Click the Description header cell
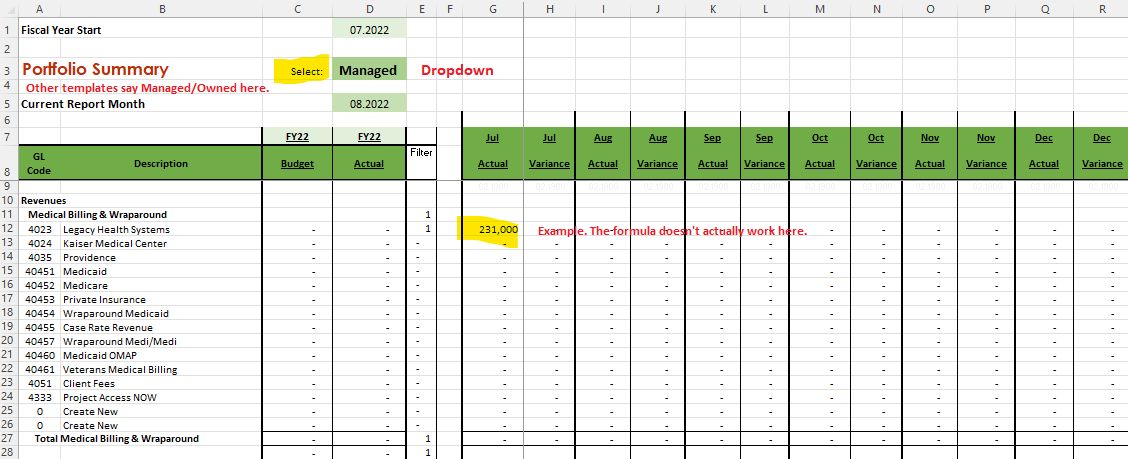Screen dimensions: 1128x459 [161, 163]
